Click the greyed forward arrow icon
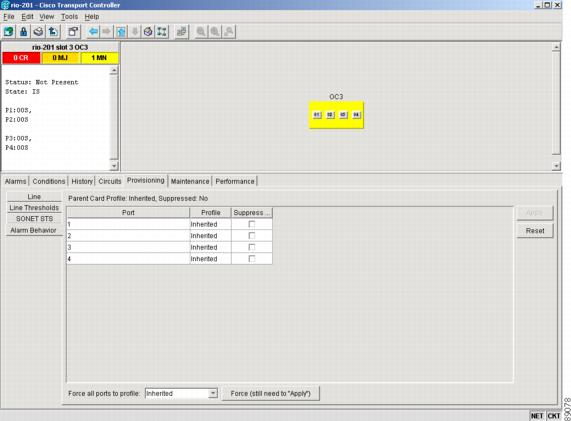The image size is (571, 421). [x=107, y=32]
